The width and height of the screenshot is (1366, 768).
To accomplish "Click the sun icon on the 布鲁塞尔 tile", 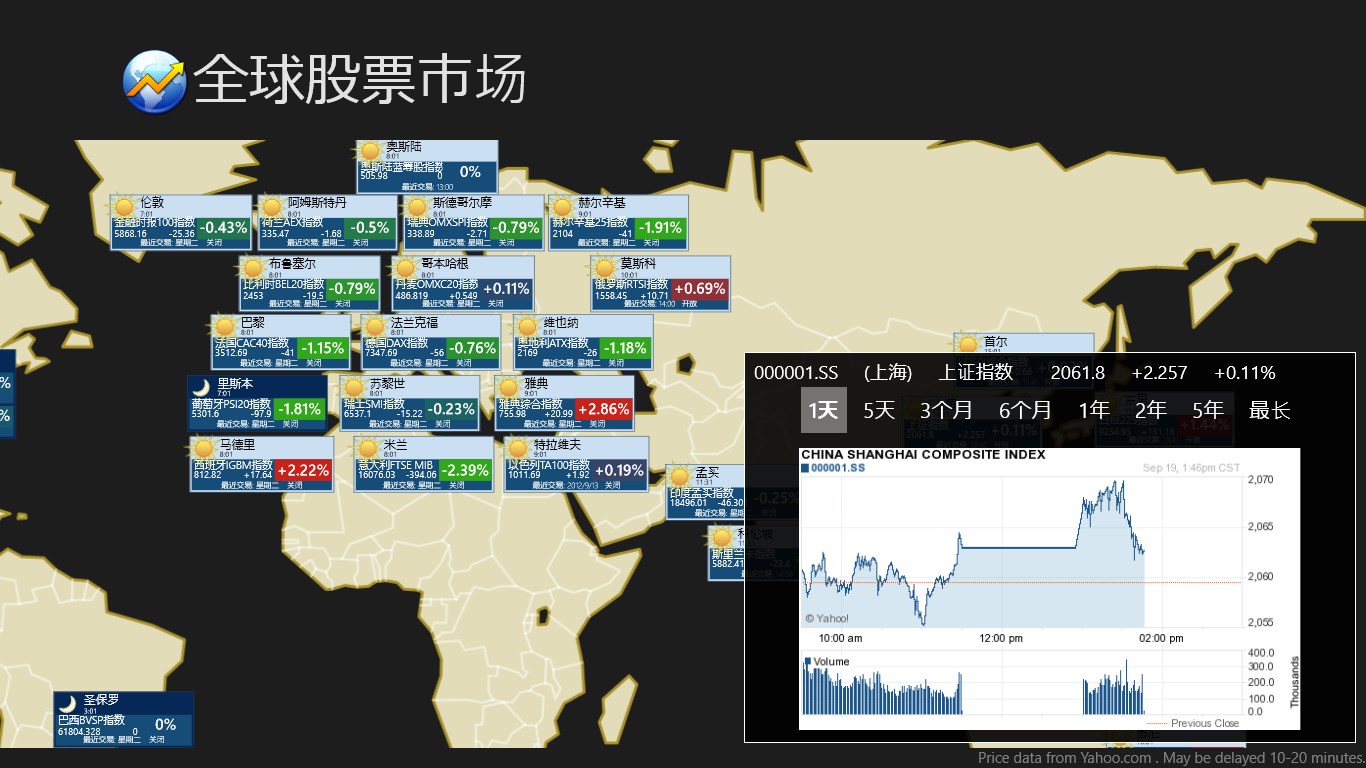I will [x=254, y=267].
